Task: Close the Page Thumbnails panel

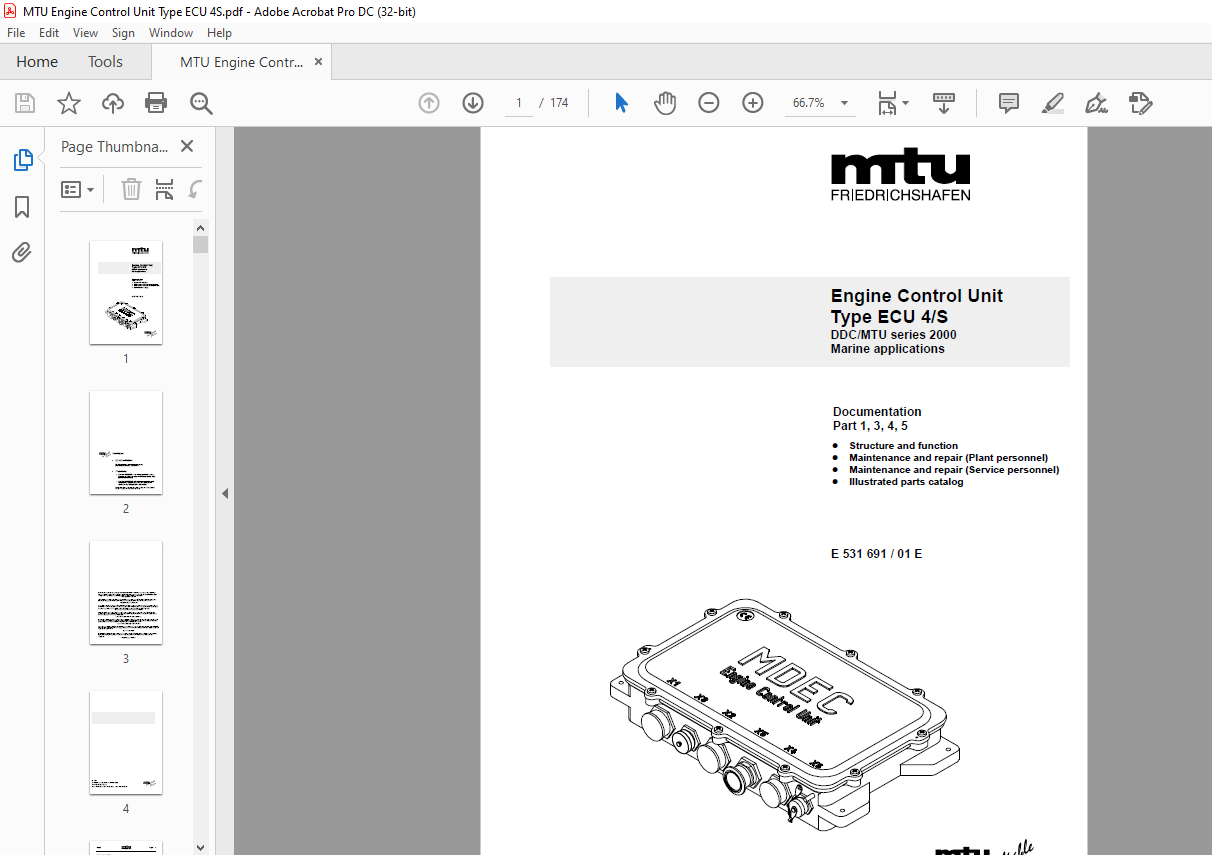Action: pos(187,146)
